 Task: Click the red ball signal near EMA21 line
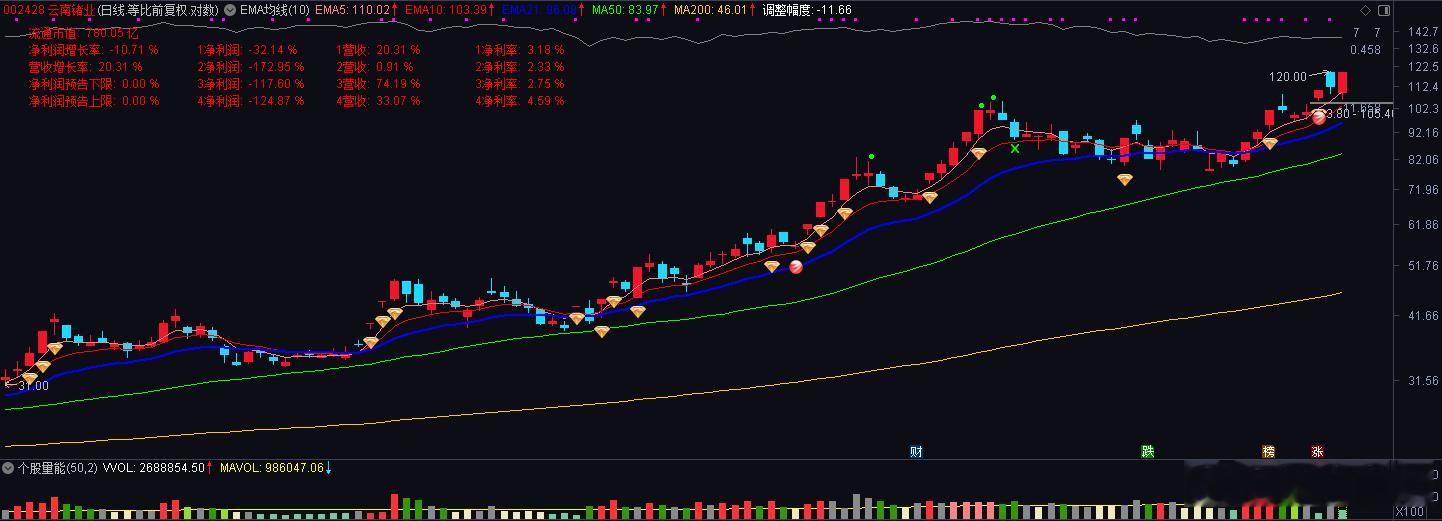796,266
